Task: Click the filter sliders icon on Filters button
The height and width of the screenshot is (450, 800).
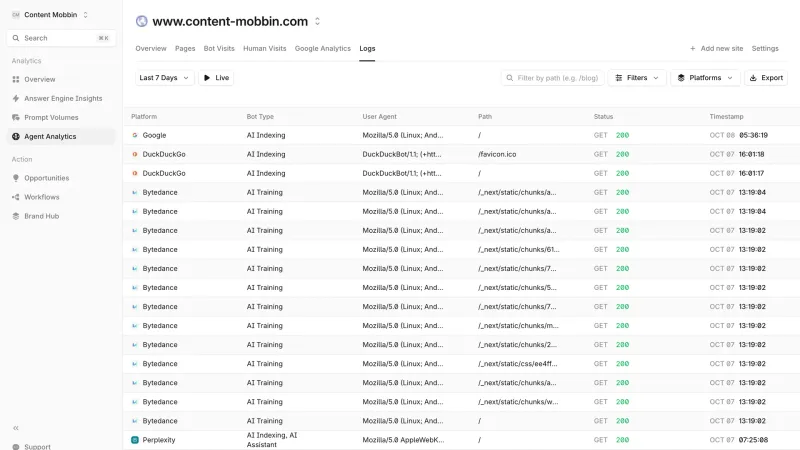Action: (x=619, y=78)
